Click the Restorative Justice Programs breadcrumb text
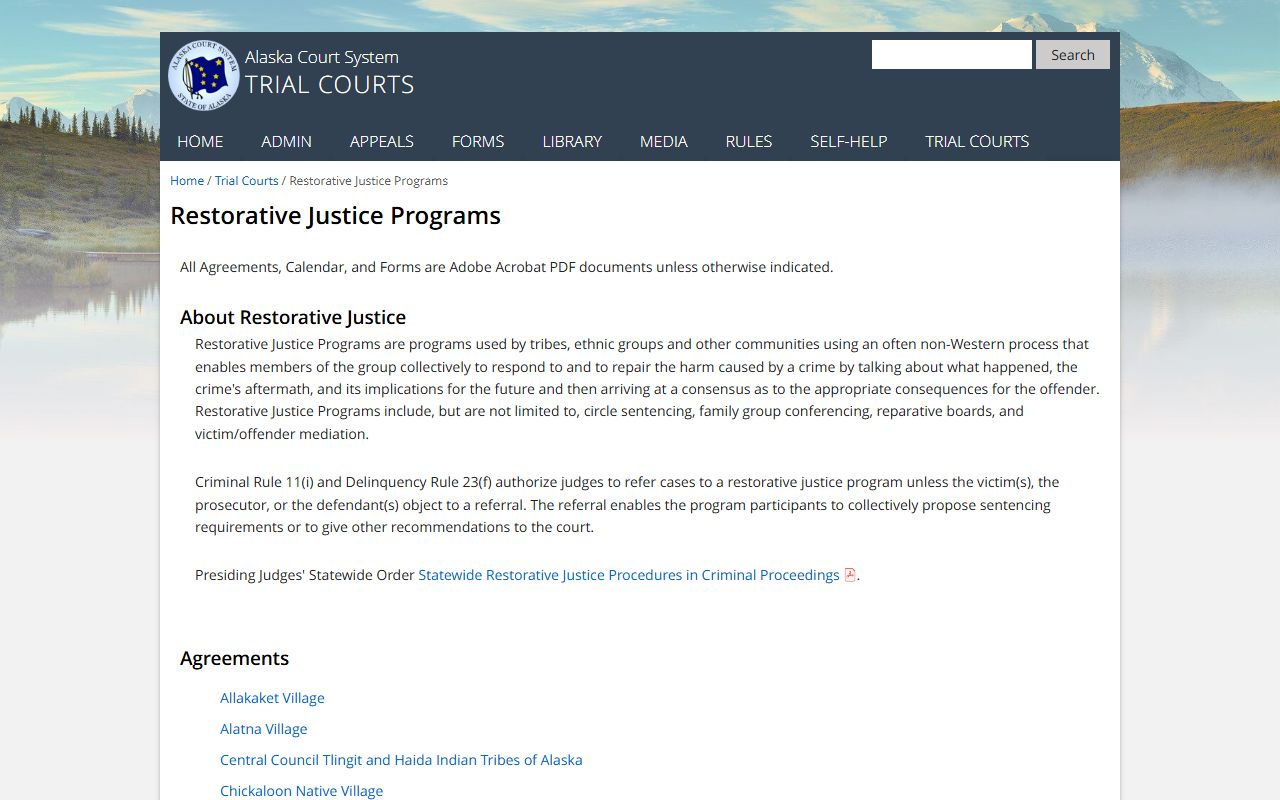1280x800 pixels. pyautogui.click(x=368, y=181)
